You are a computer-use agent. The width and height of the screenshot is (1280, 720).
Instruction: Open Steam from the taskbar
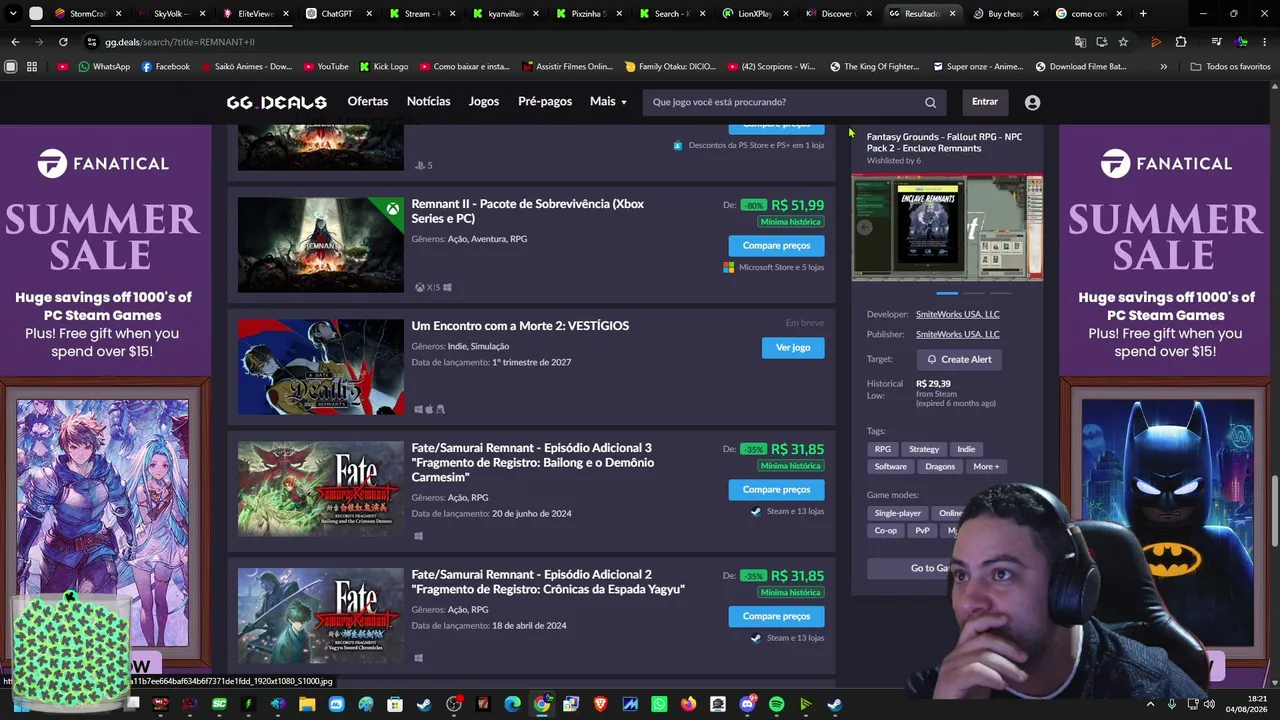[x=424, y=704]
